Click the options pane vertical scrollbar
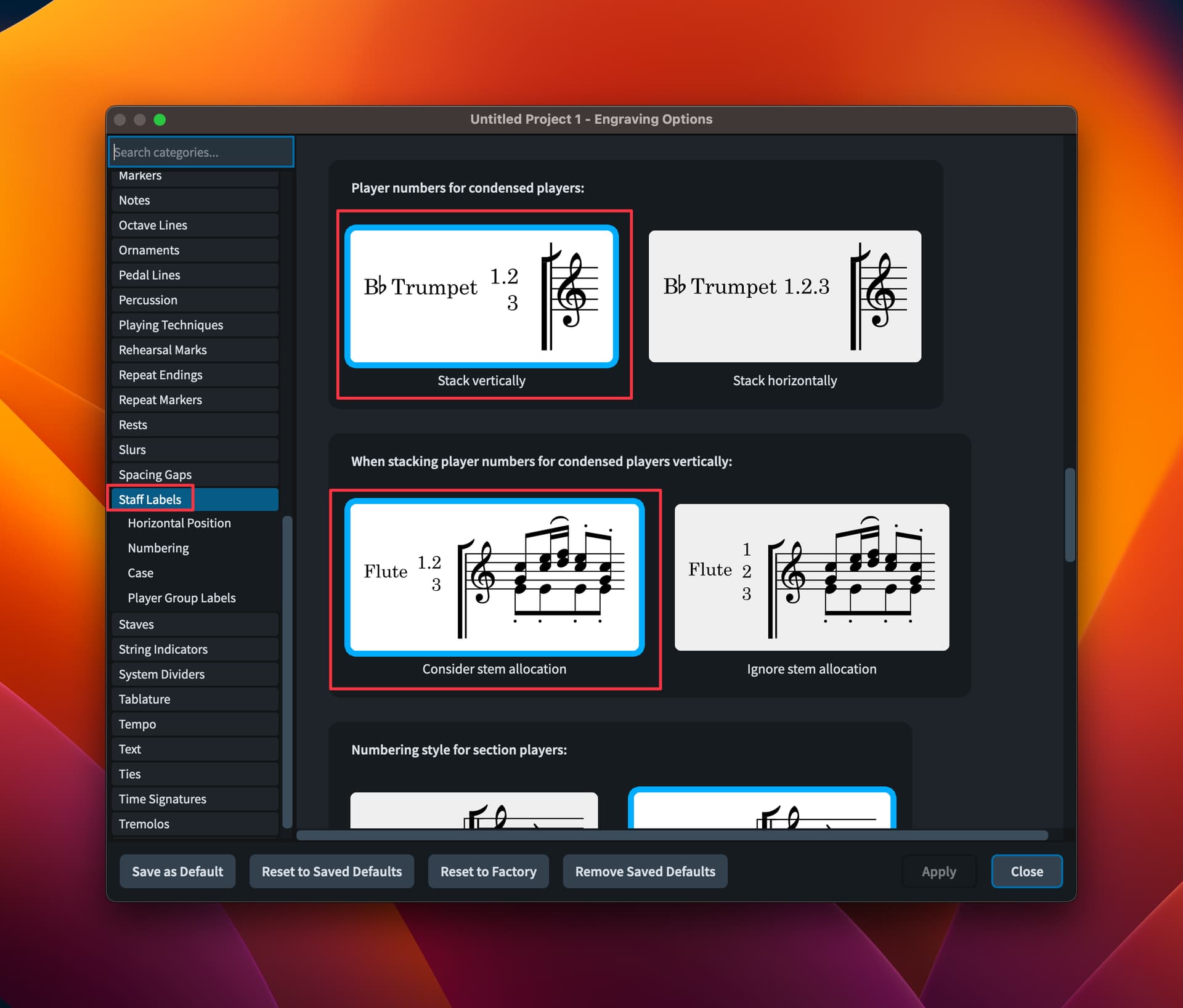This screenshot has height=1008, width=1183. tap(1070, 514)
